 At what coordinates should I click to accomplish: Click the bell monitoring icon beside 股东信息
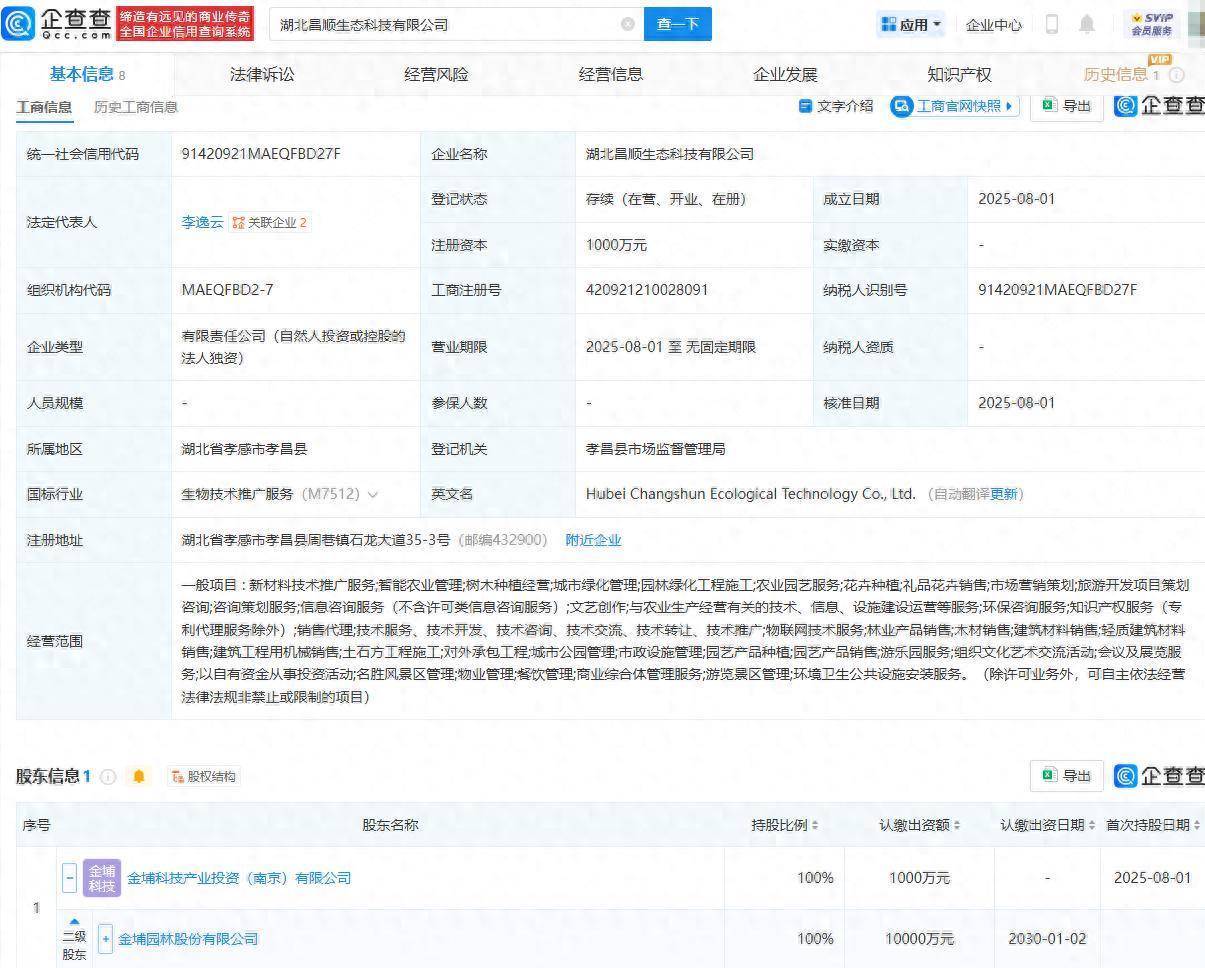(x=139, y=776)
